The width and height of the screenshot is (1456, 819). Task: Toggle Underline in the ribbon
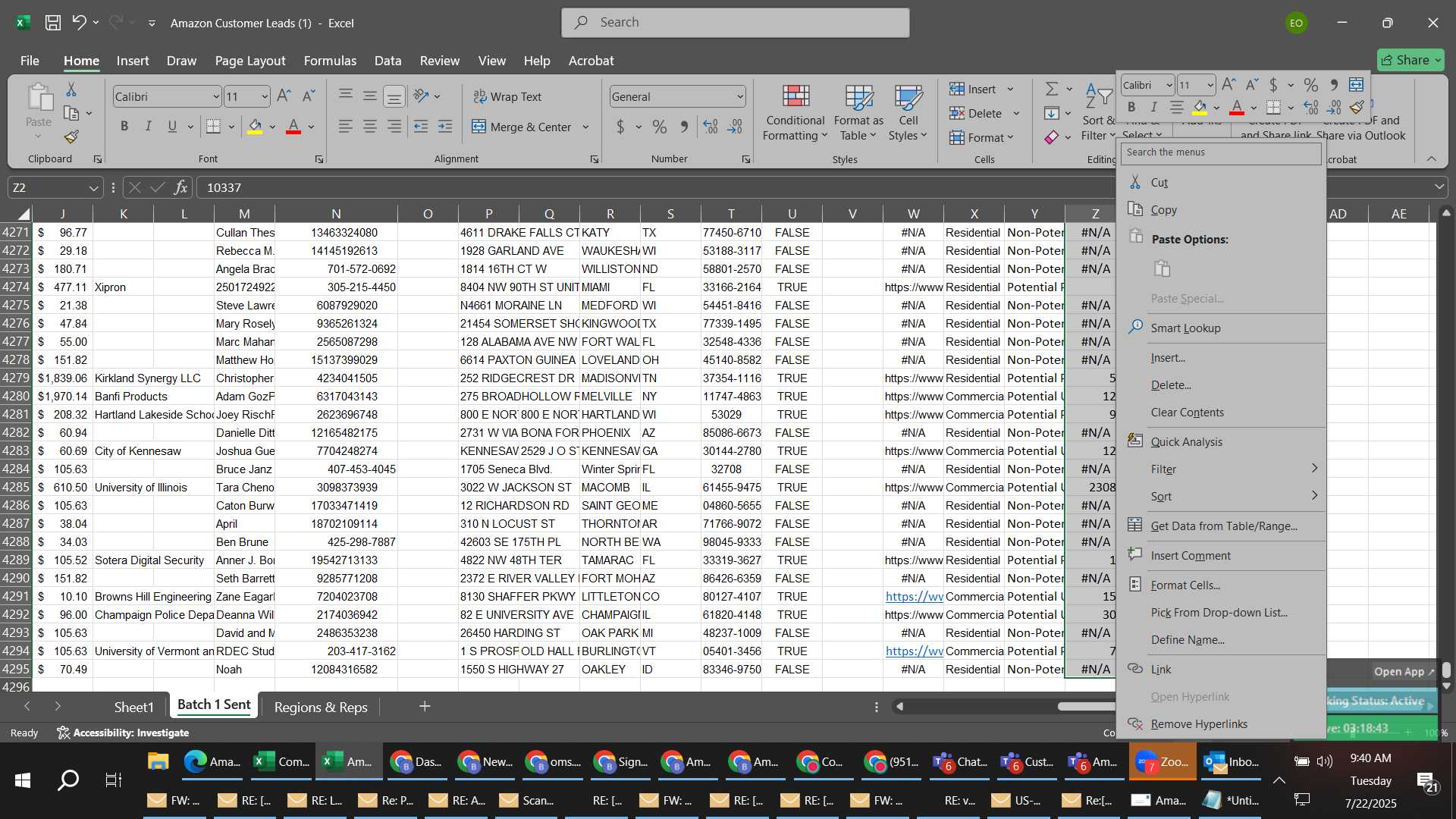tap(172, 127)
